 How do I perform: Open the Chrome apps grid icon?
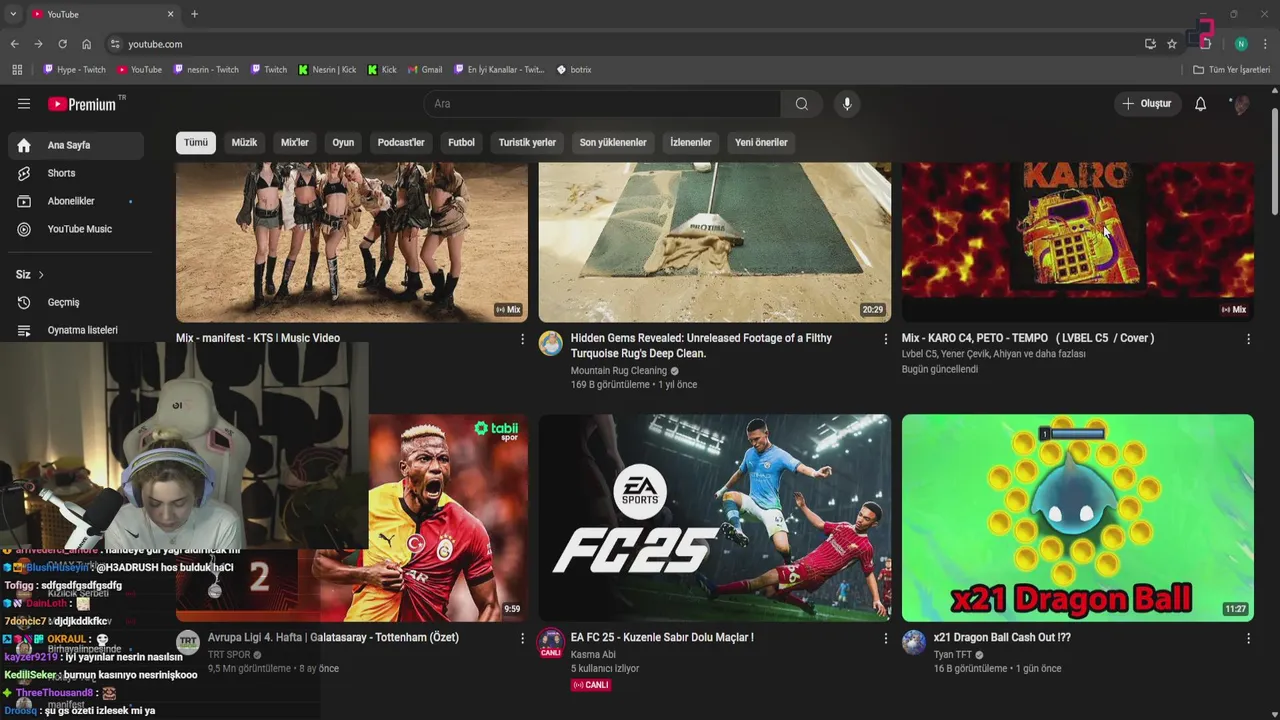click(x=17, y=70)
